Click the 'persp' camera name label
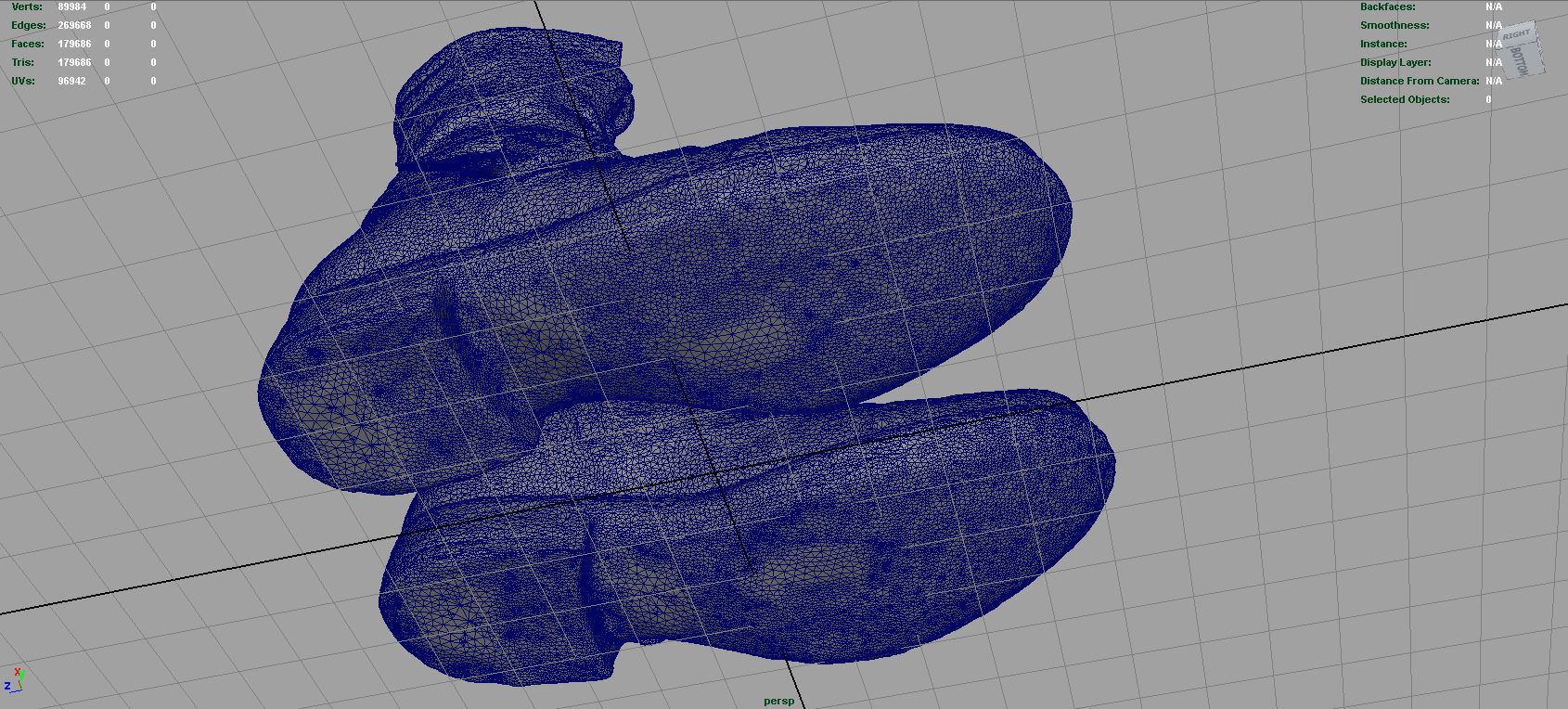This screenshot has height=709, width=1568. 779,701
